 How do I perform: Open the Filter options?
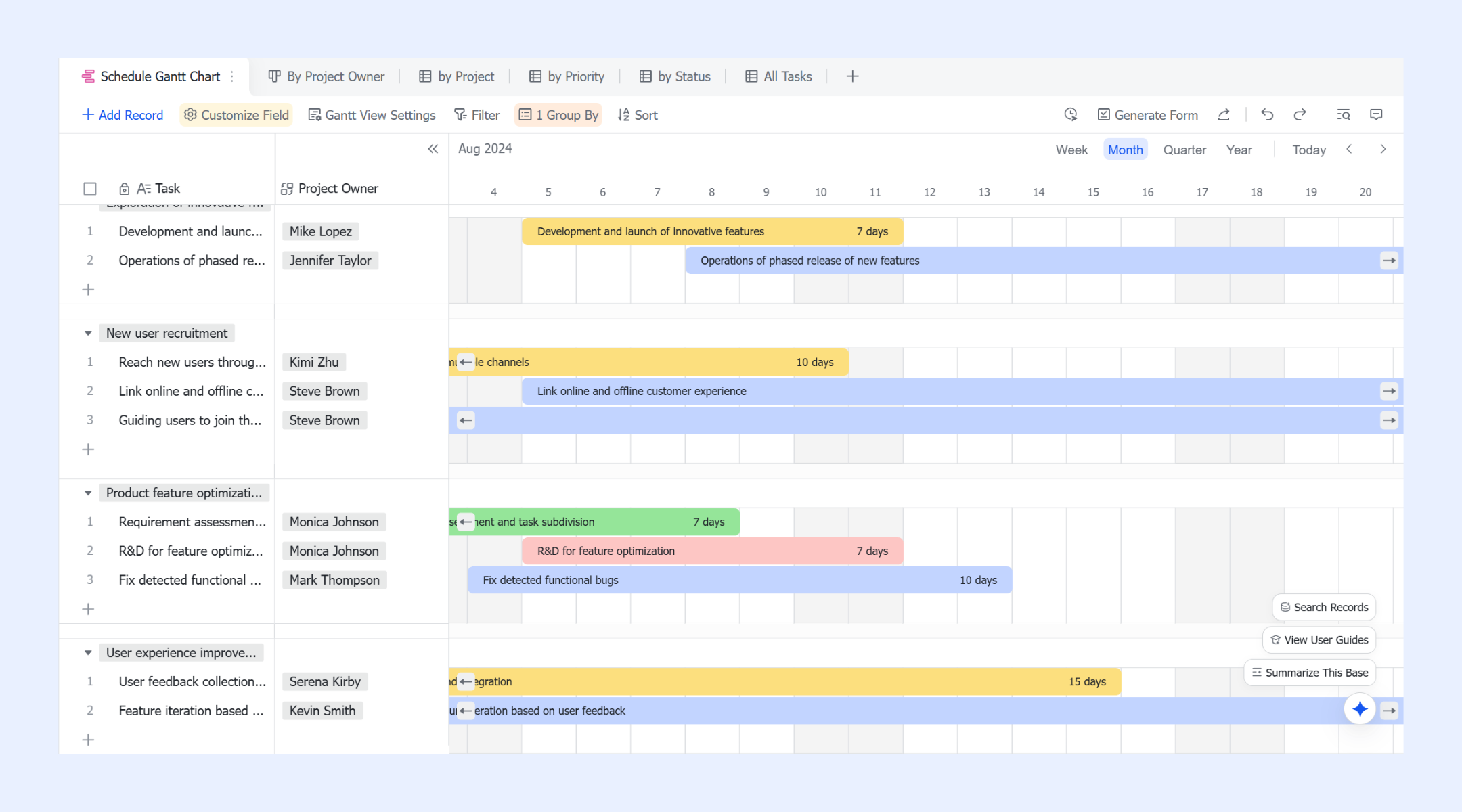pyautogui.click(x=477, y=115)
